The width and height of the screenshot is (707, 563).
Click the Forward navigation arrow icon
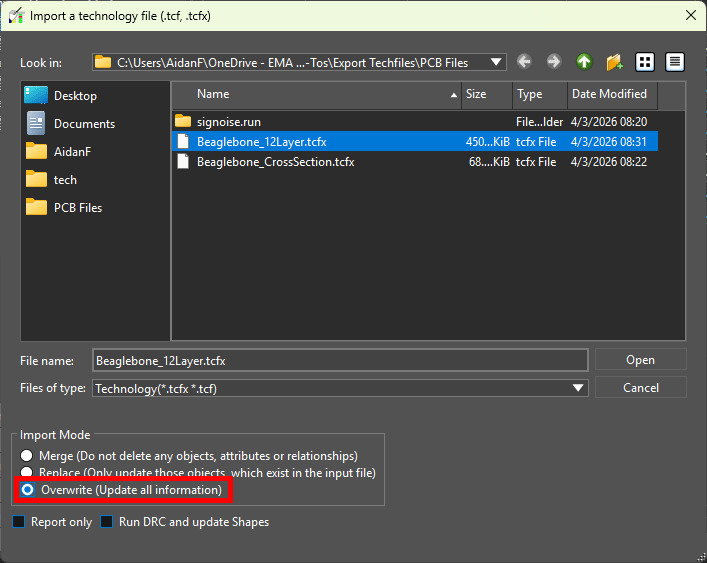pyautogui.click(x=553, y=62)
